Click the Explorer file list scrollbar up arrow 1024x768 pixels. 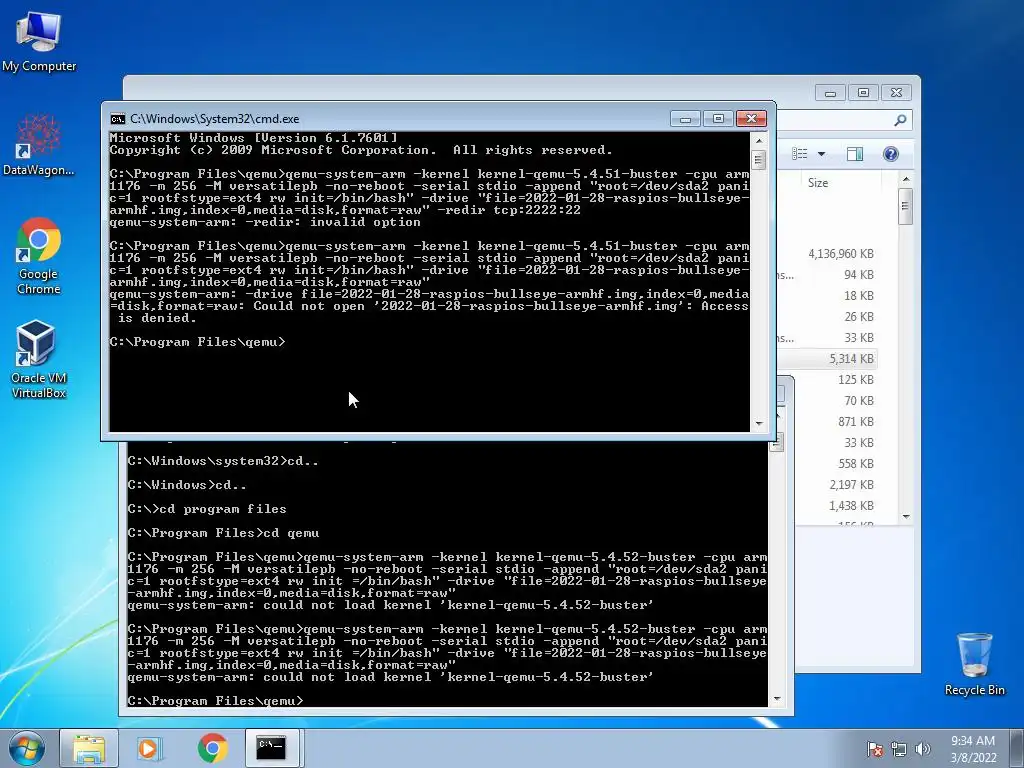point(906,180)
